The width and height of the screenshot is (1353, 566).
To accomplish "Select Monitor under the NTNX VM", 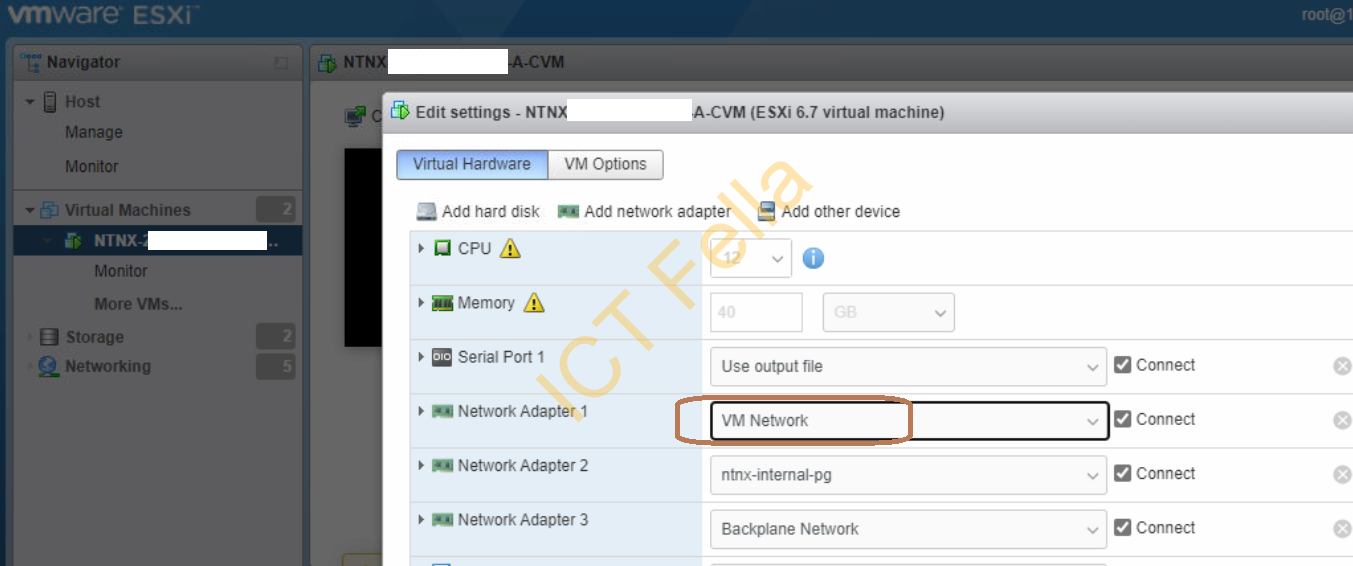I will point(121,271).
